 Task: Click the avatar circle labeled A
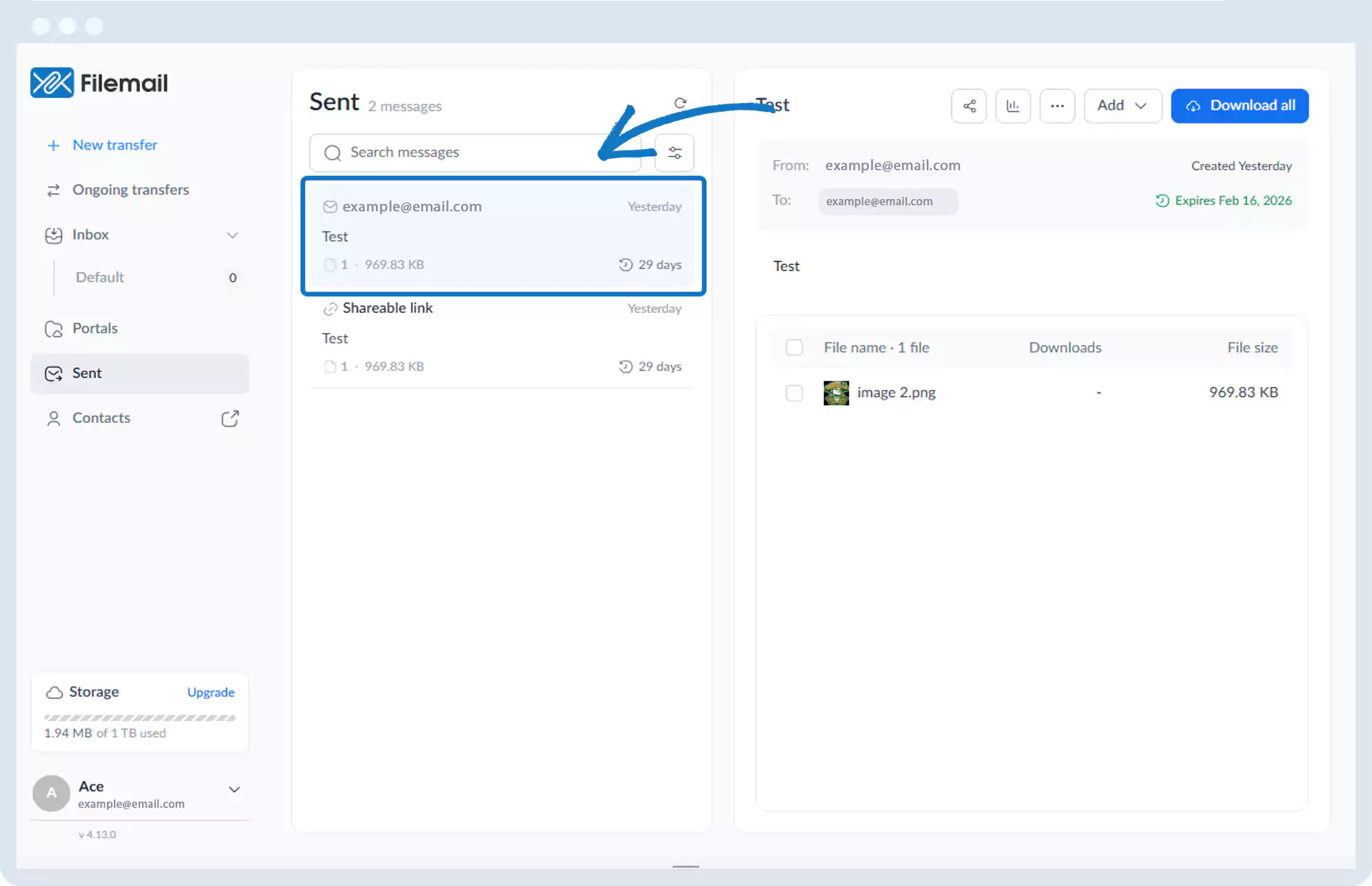tap(51, 793)
